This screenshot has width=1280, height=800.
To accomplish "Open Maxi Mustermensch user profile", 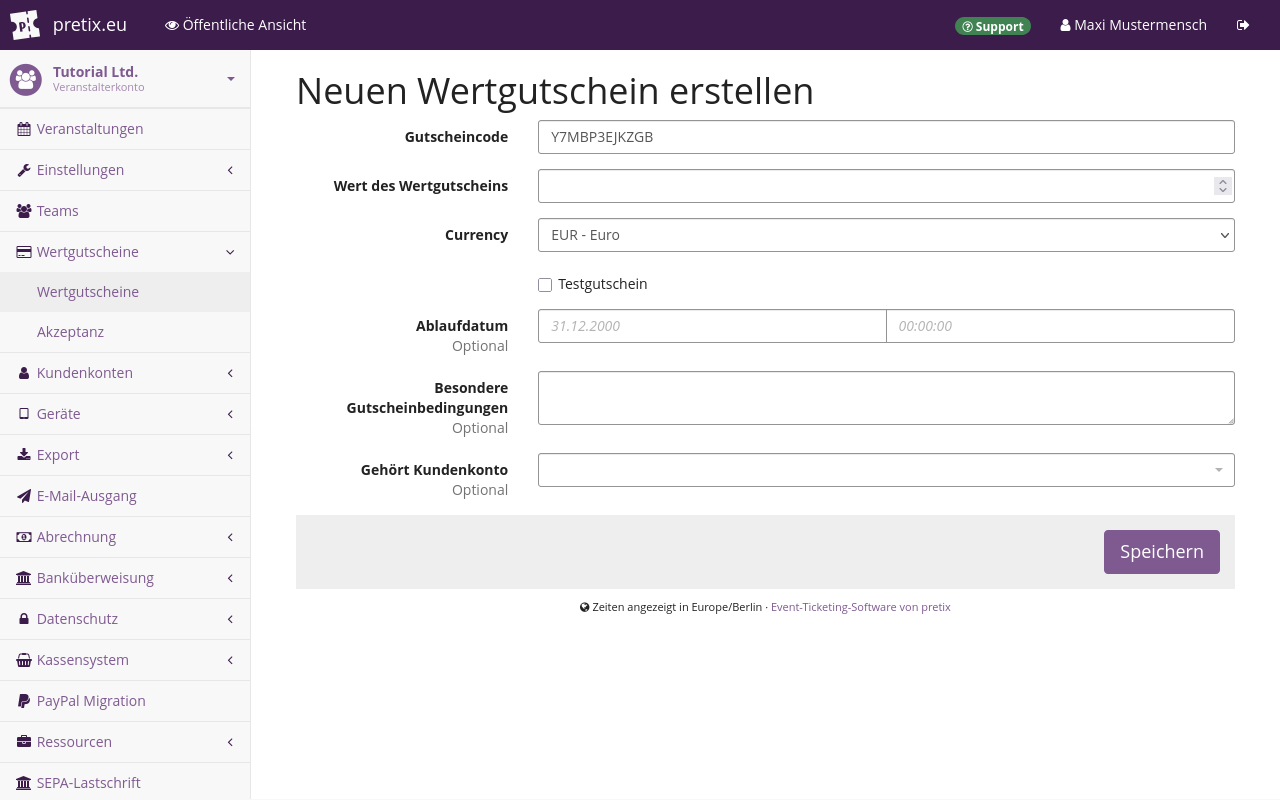I will click(1134, 25).
